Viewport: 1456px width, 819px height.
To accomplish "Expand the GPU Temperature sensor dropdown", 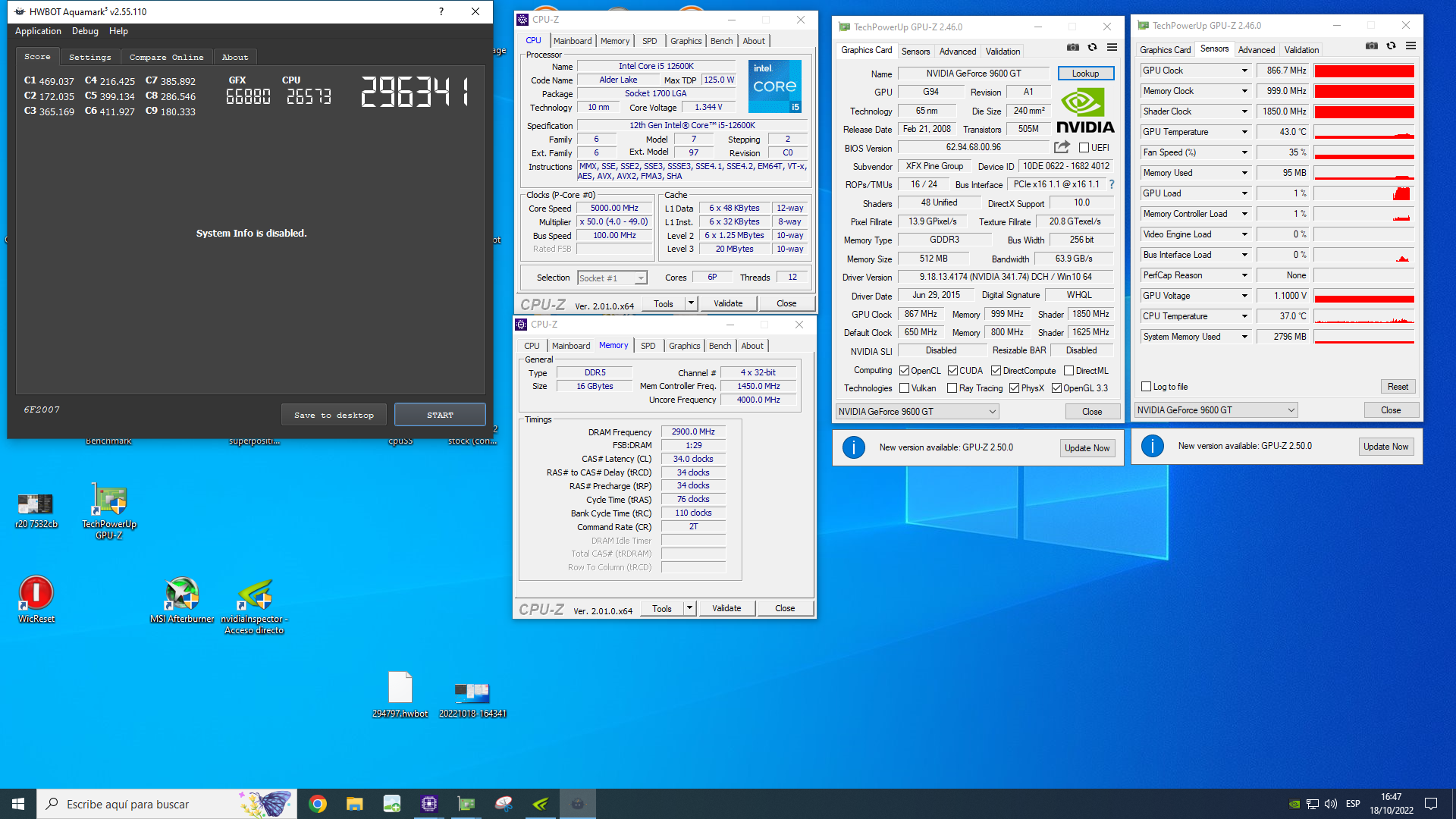I will tap(1244, 132).
